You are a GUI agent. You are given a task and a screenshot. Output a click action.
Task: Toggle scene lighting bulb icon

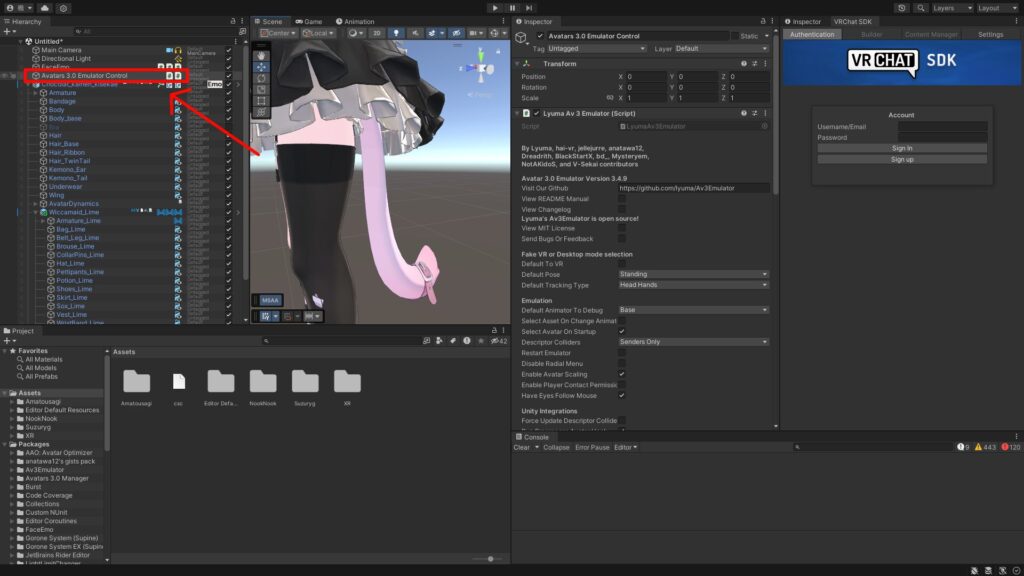coord(395,33)
